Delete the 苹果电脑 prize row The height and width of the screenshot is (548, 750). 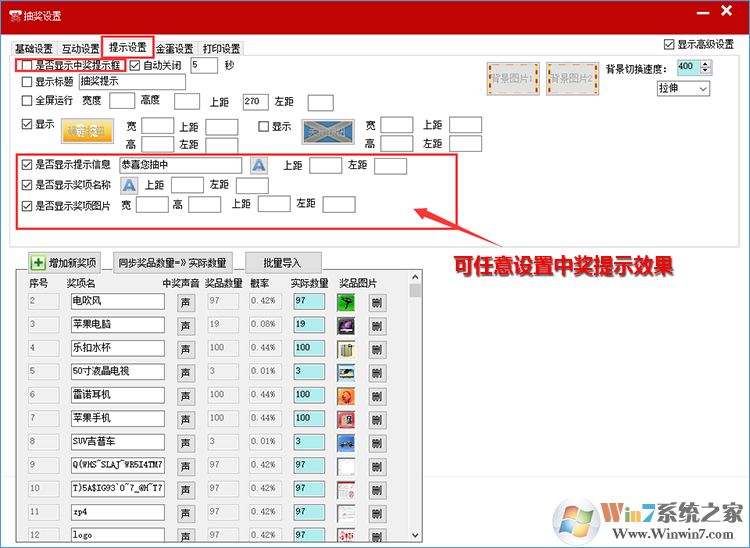377,325
